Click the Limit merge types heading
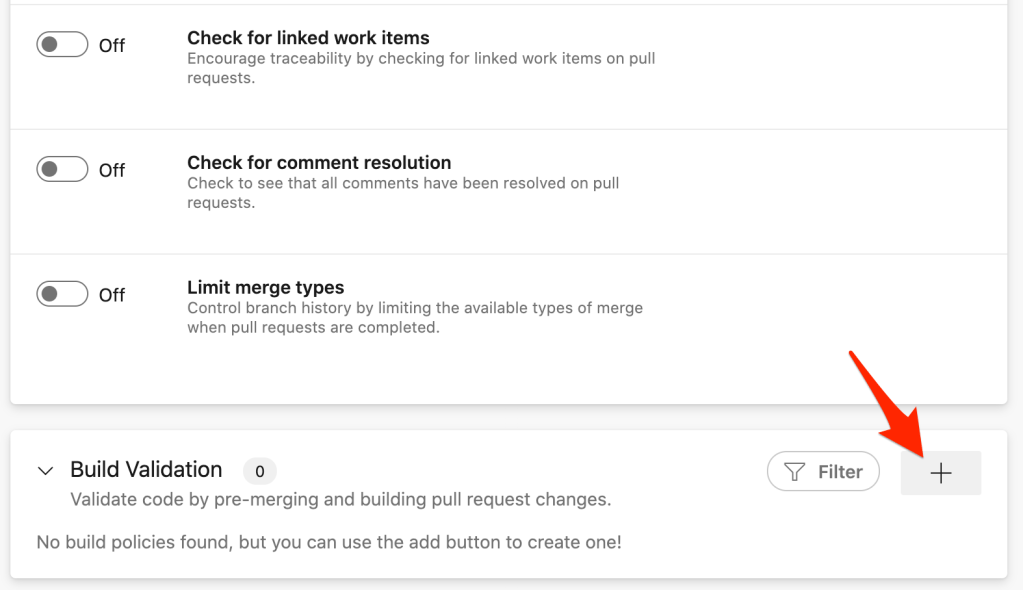1023x590 pixels. pos(265,287)
